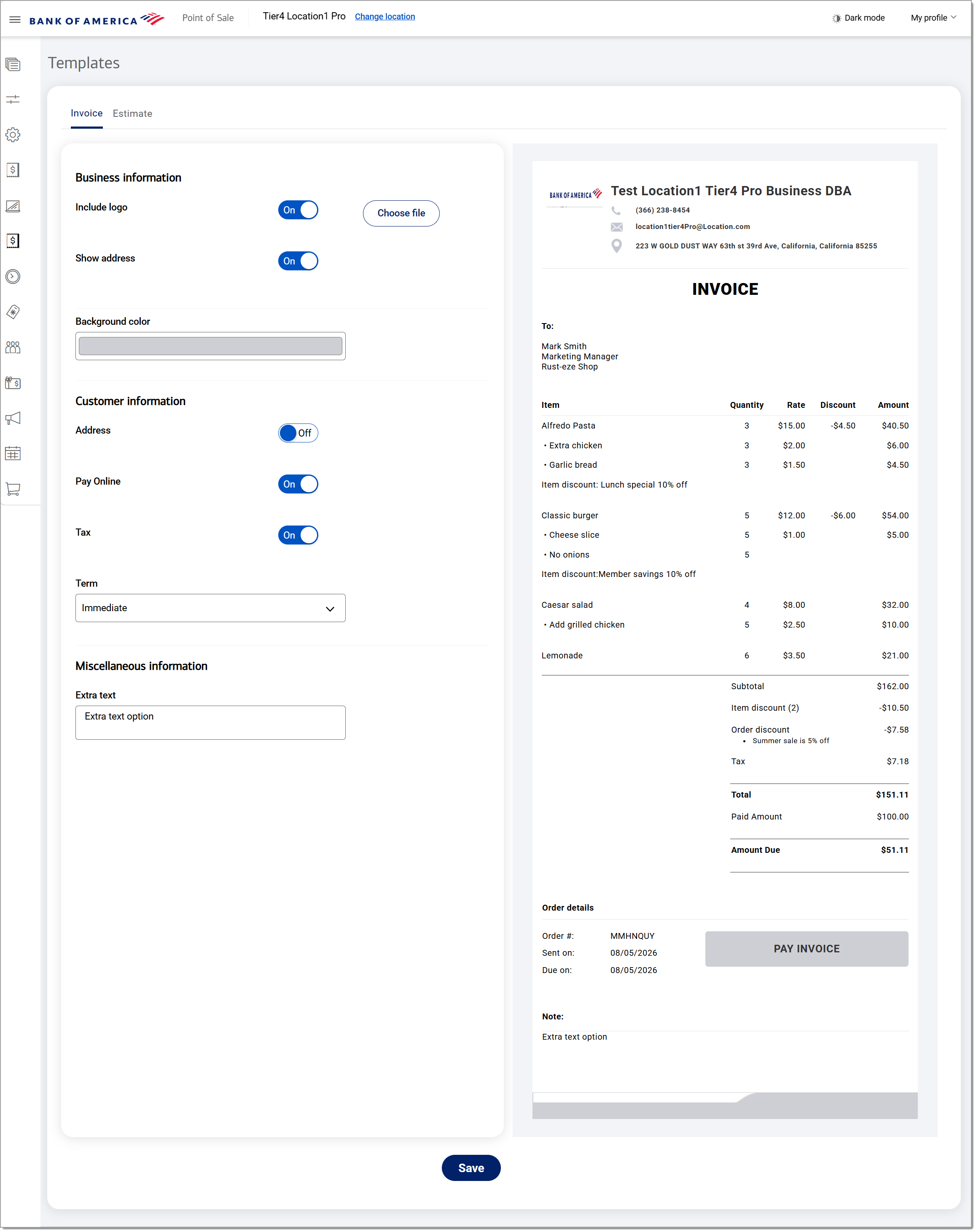
Task: Open the shopping cart sidebar icon
Action: (13, 489)
